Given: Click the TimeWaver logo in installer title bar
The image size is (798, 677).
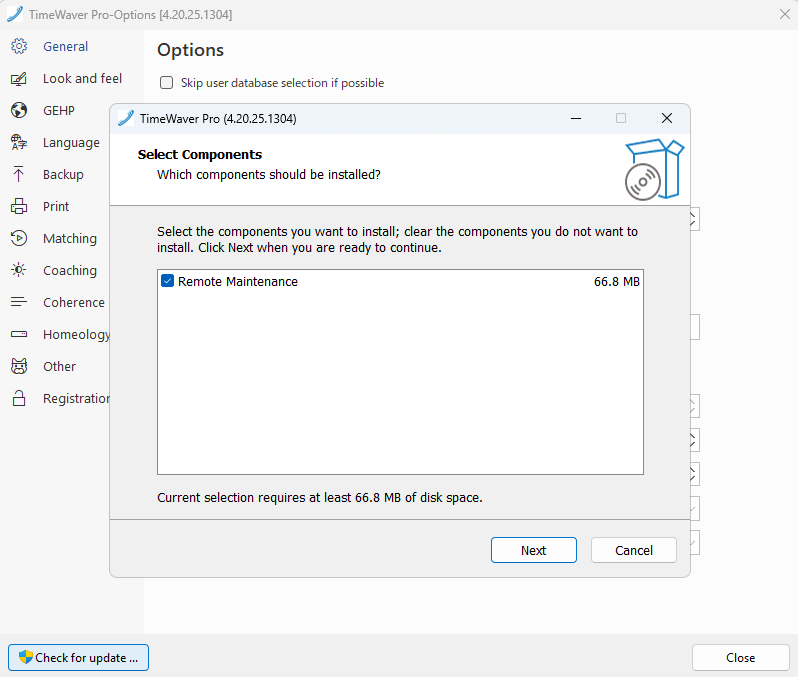Looking at the screenshot, I should pos(126,118).
